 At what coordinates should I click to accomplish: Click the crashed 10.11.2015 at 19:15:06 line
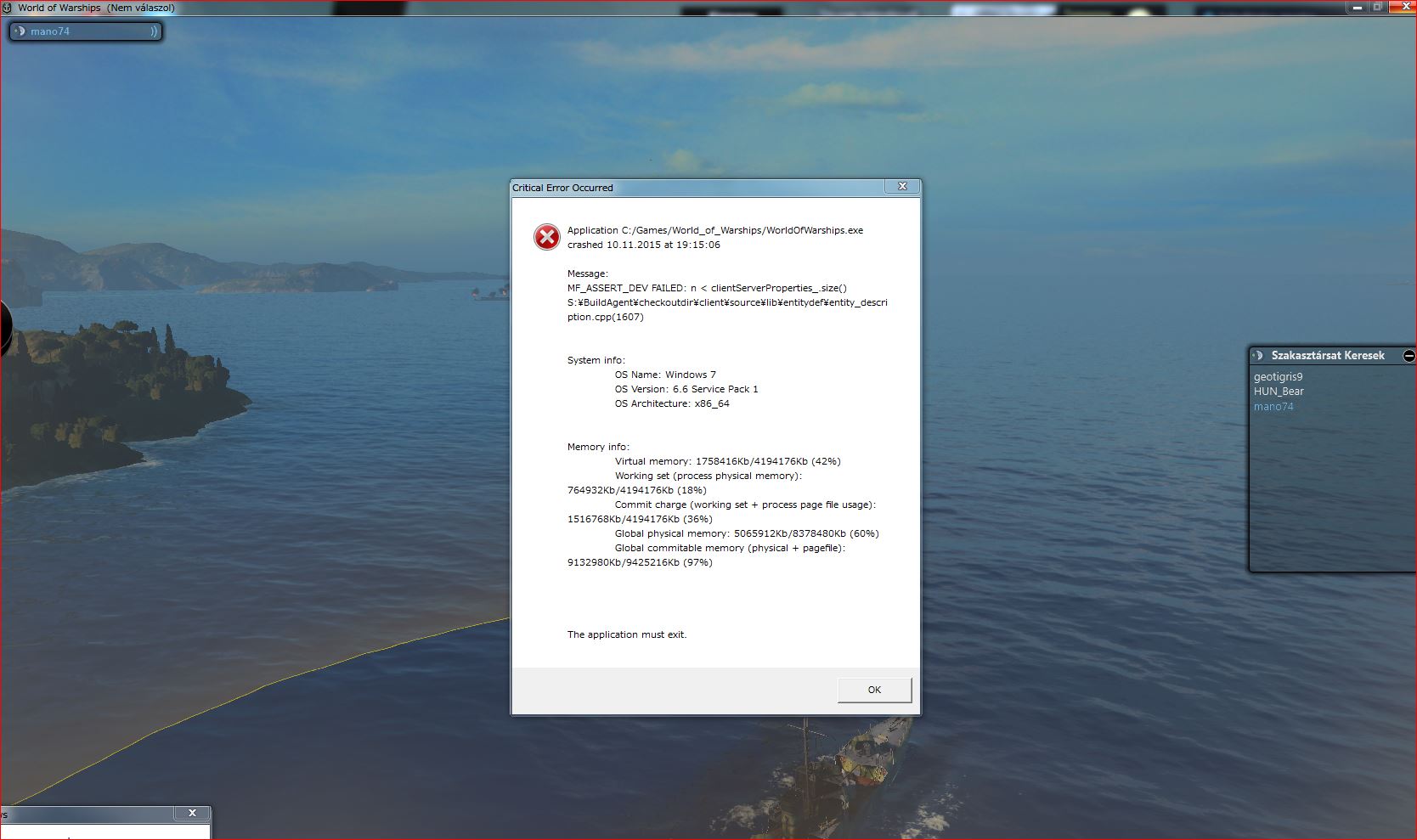pos(644,245)
